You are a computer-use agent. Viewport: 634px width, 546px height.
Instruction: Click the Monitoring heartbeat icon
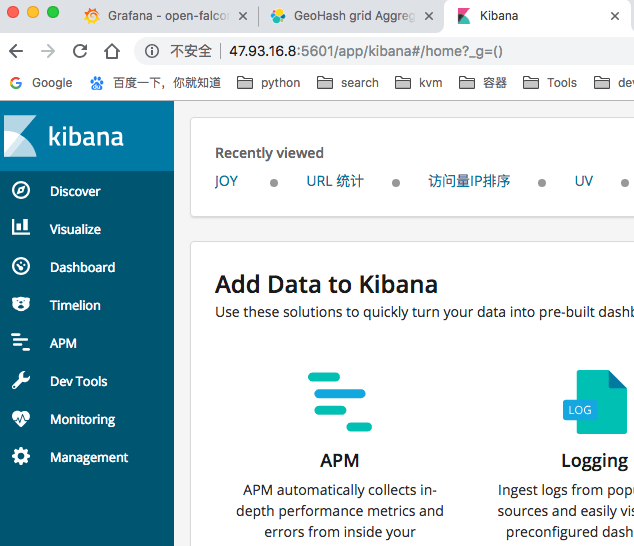click(21, 419)
